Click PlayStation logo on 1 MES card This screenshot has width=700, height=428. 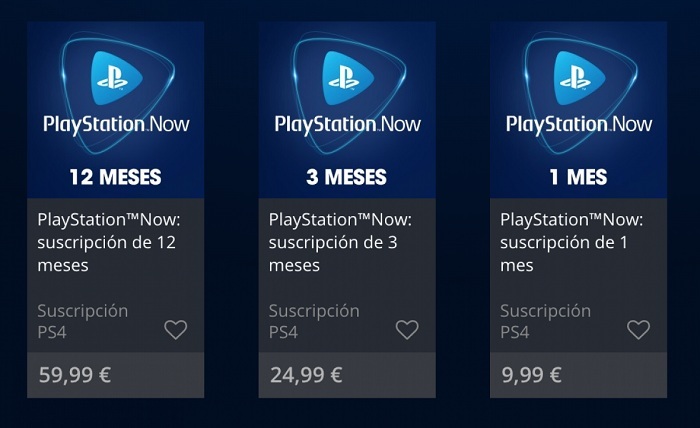click(578, 73)
